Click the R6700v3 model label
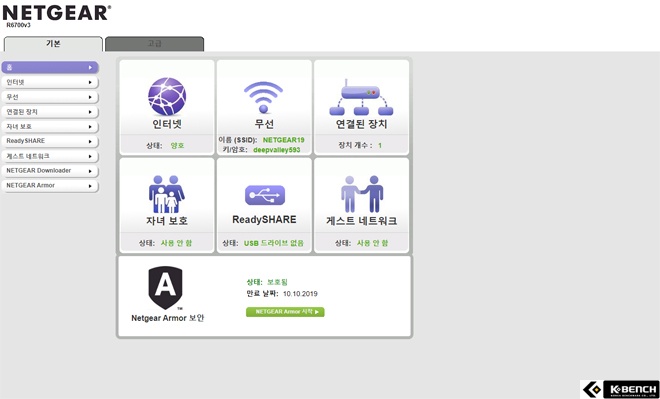660x399 pixels. (x=19, y=25)
